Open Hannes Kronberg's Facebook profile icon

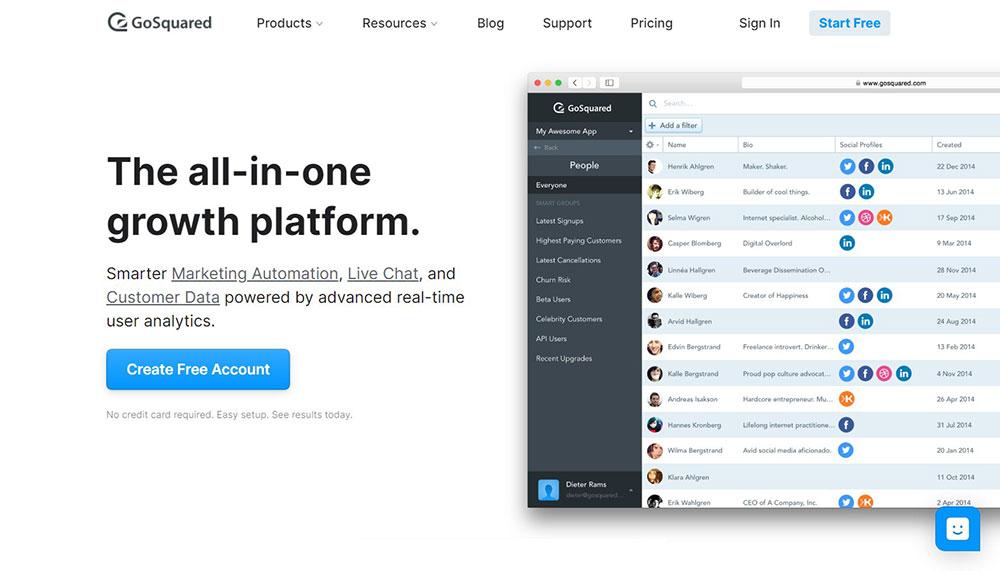846,425
